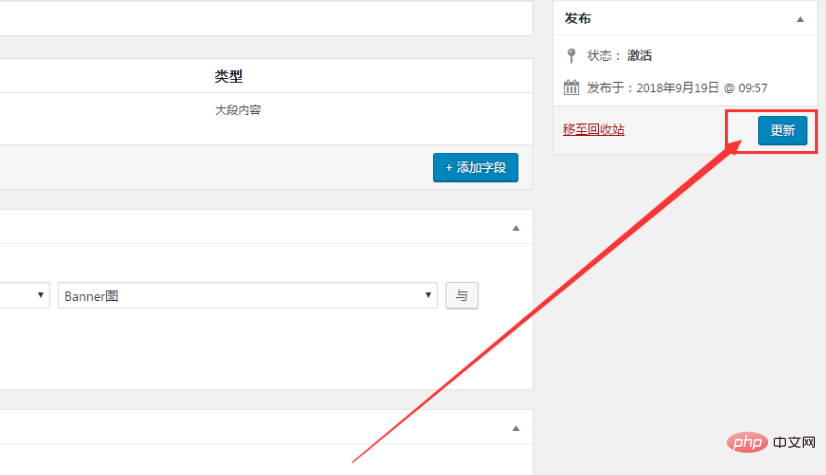This screenshot has width=826, height=475.
Task: Click the 类型 column header
Action: tap(228, 77)
